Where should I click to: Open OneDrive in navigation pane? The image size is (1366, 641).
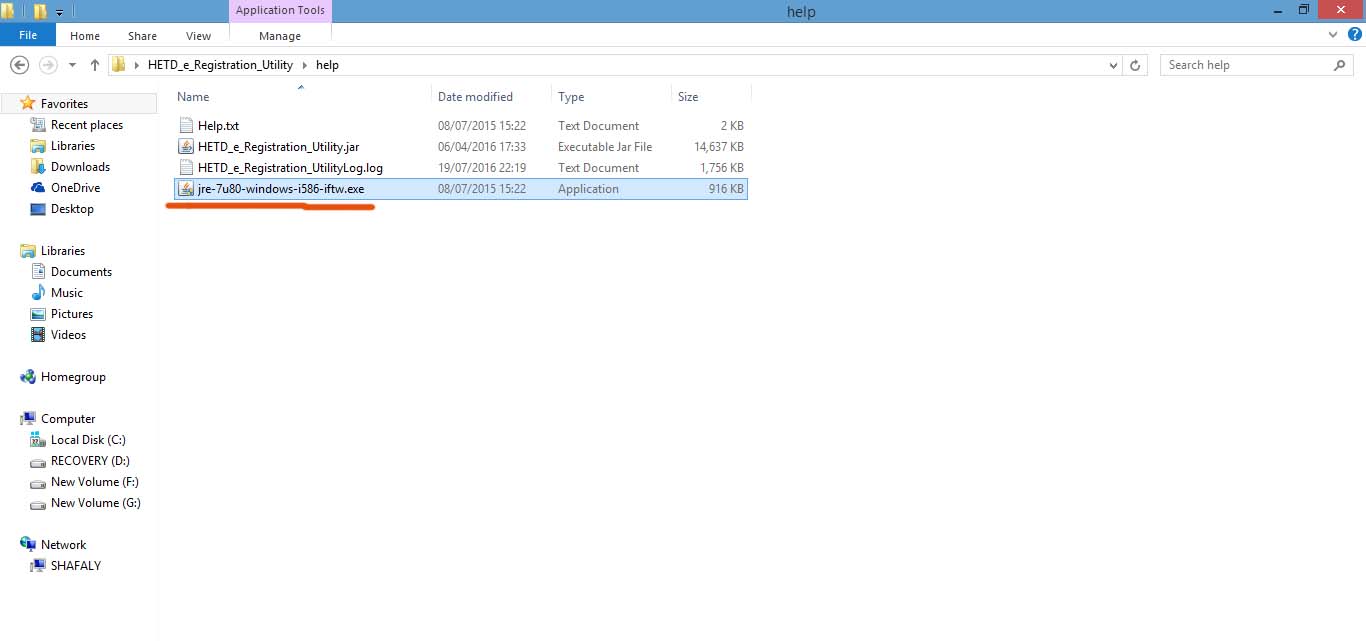(x=75, y=188)
